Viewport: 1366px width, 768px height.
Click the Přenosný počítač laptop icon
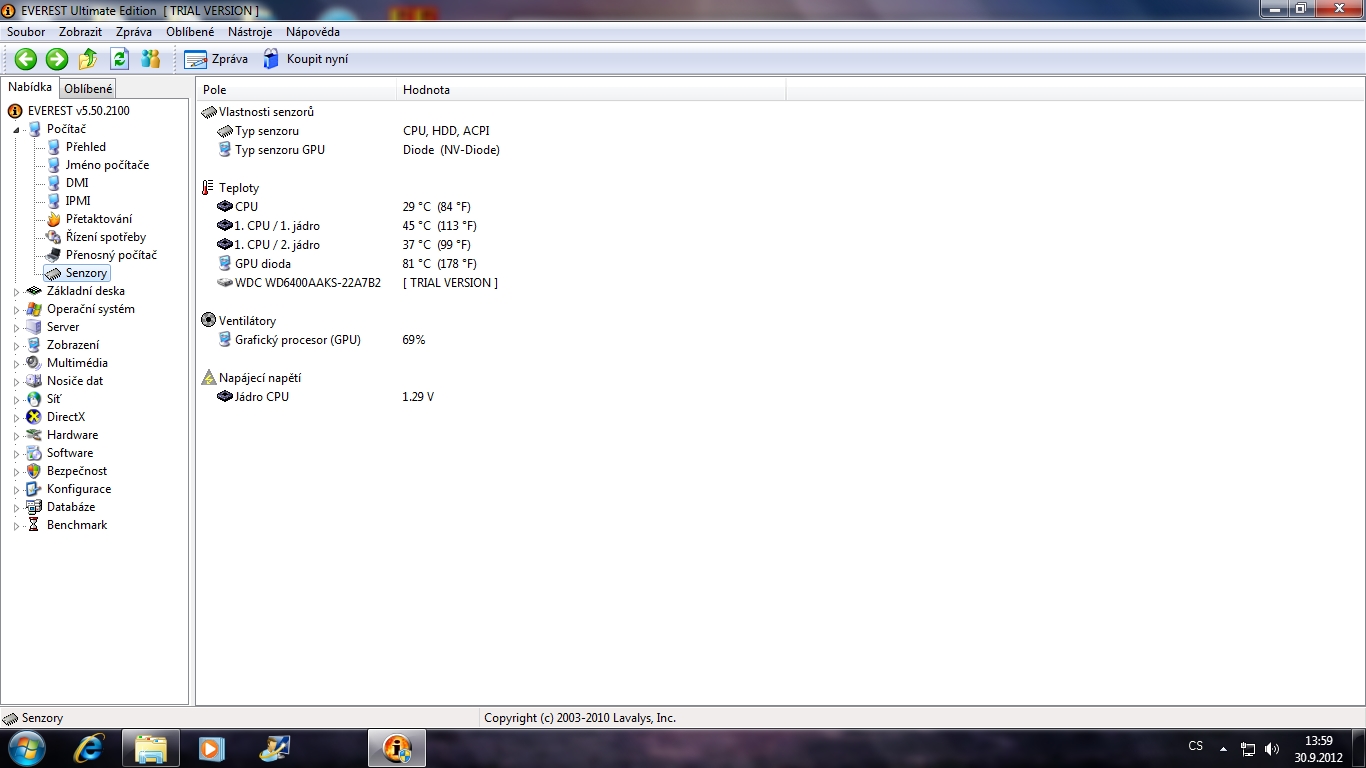tap(54, 255)
